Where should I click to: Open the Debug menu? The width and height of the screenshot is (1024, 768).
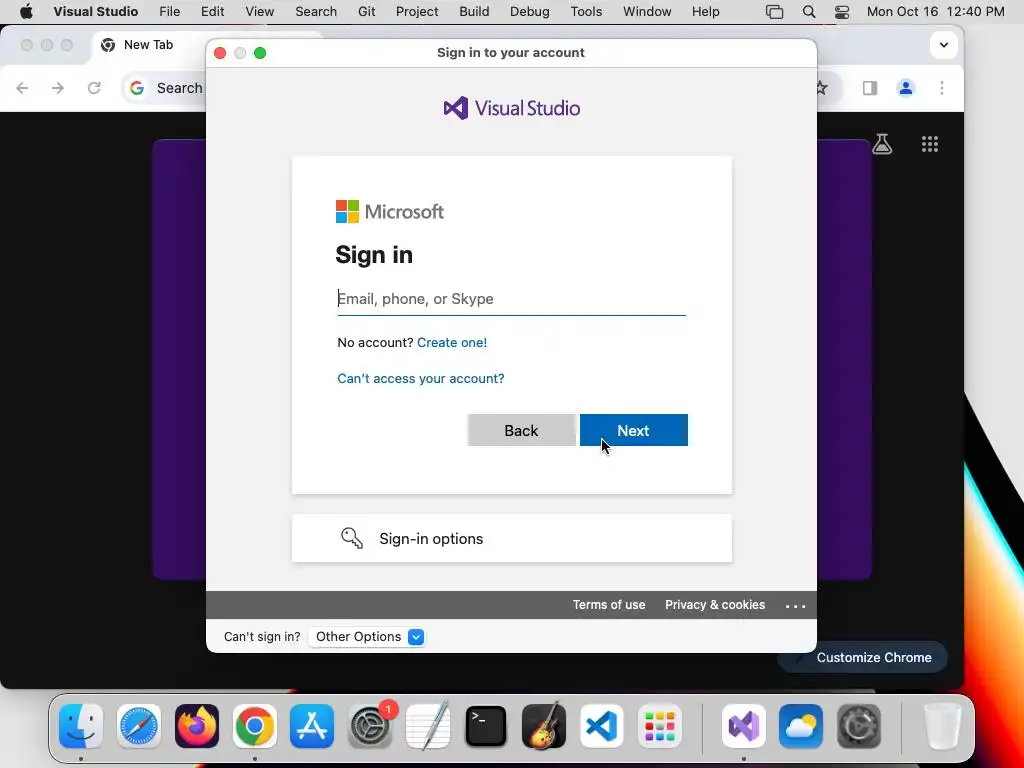coord(530,12)
